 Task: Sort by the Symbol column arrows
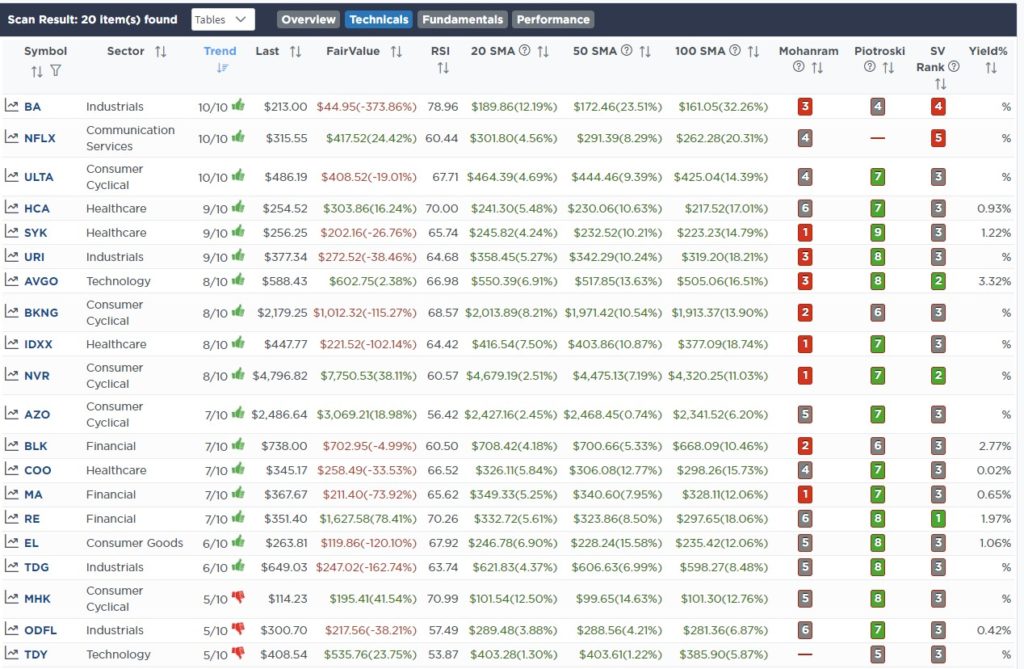[x=37, y=71]
